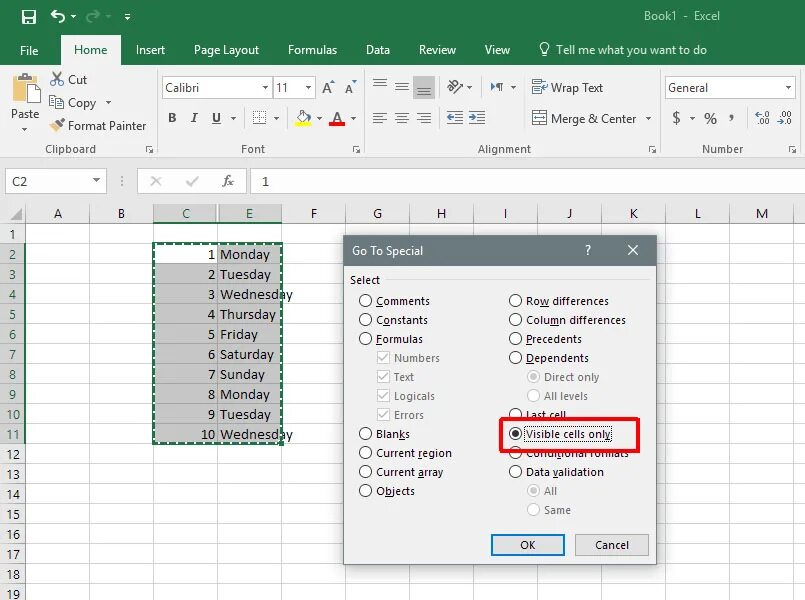Apply the yellow fill color bucket
Viewport: 805px width, 600px height.
pyautogui.click(x=303, y=118)
